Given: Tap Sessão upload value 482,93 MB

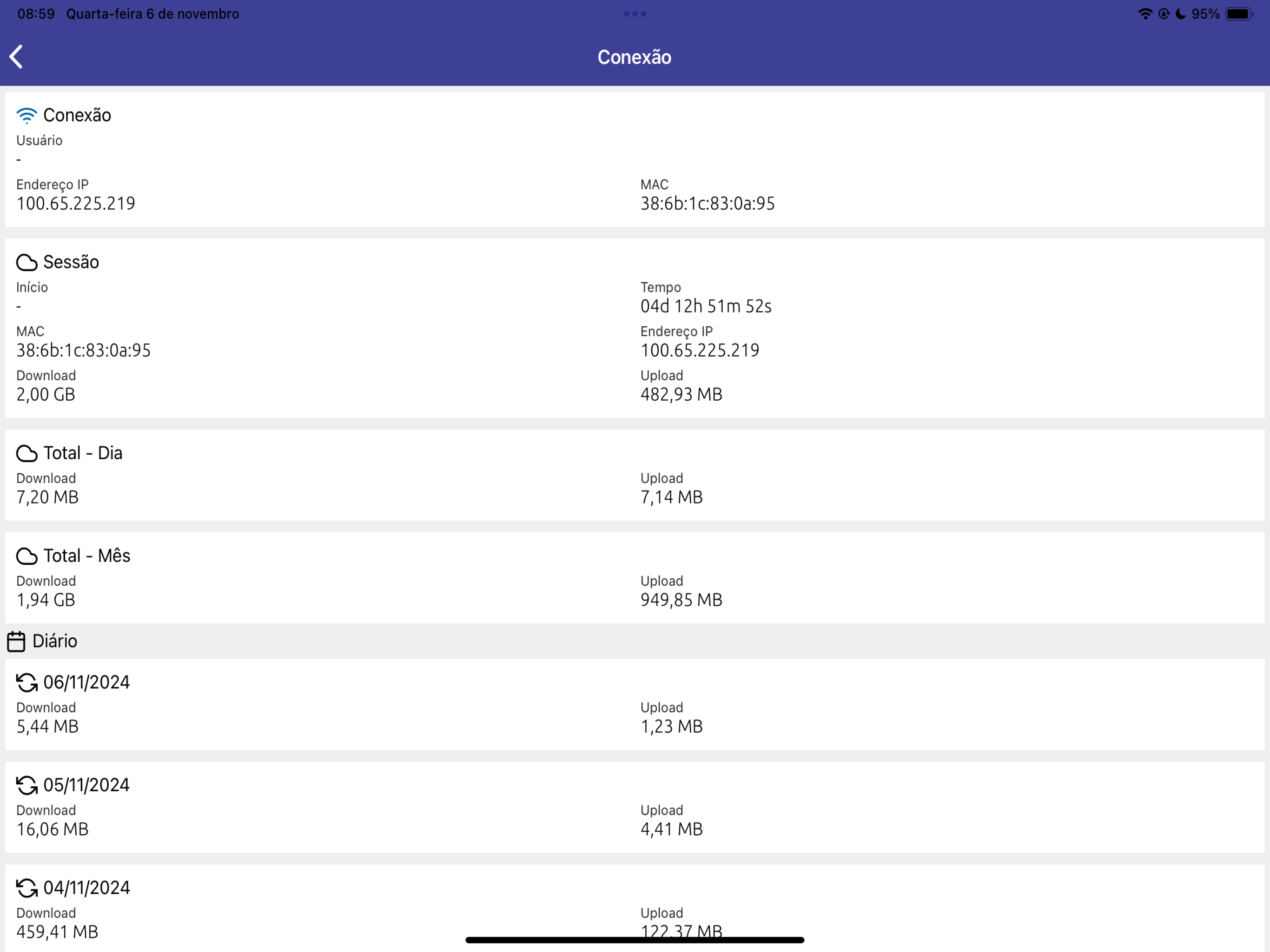Looking at the screenshot, I should (x=681, y=395).
